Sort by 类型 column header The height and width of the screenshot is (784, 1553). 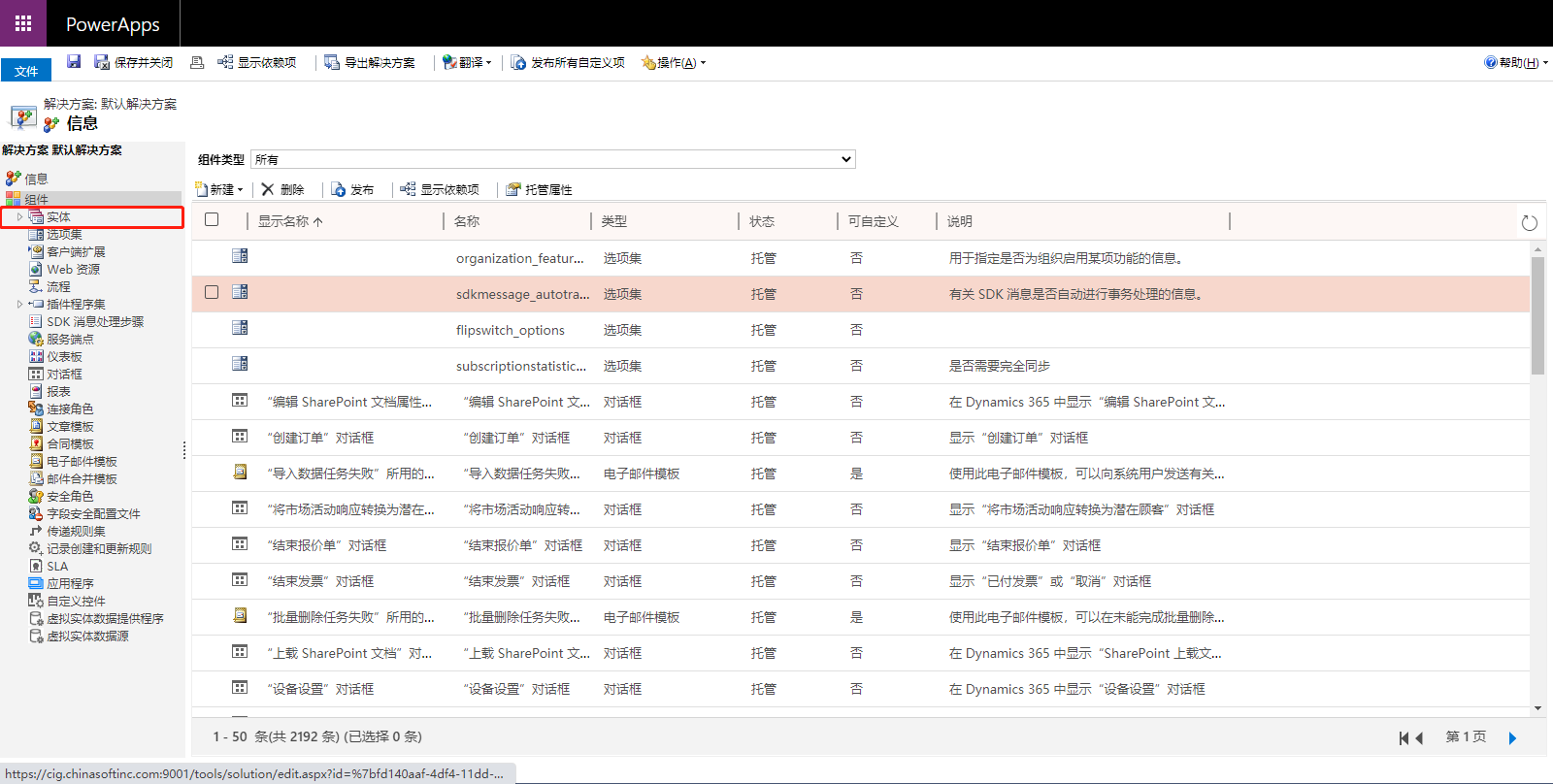[x=613, y=221]
